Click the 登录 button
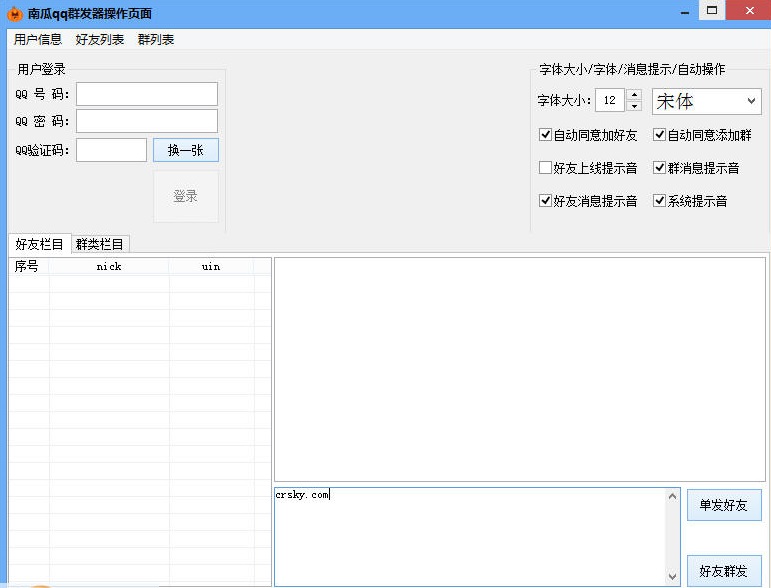 (x=185, y=196)
